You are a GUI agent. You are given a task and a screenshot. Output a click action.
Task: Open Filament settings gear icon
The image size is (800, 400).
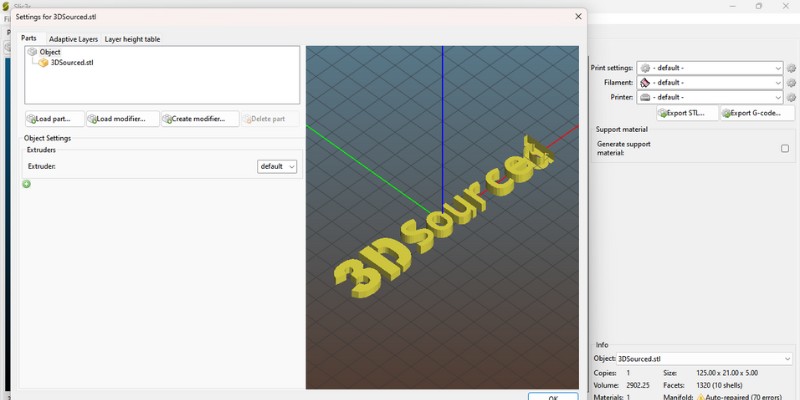click(x=791, y=83)
